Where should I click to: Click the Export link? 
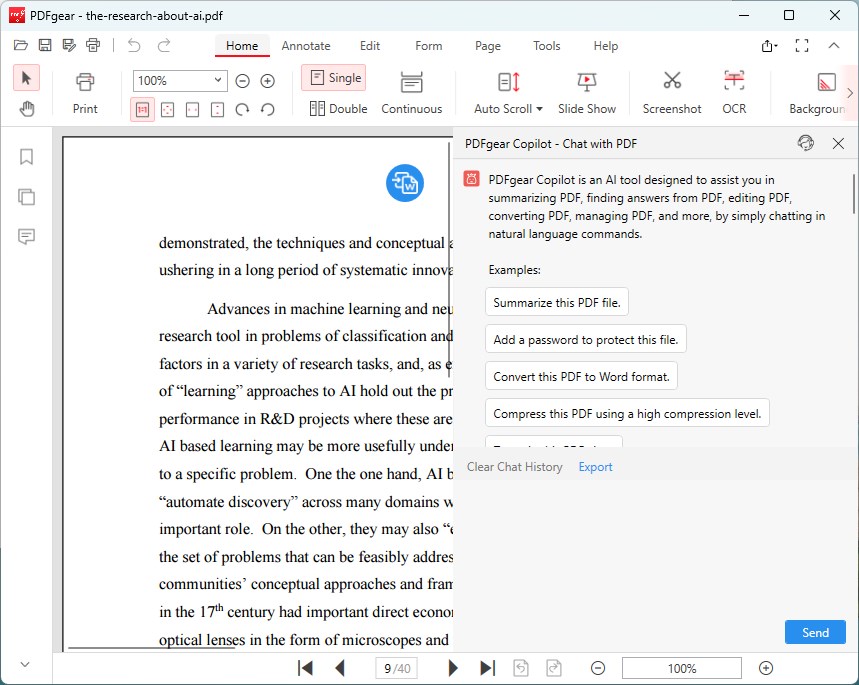click(595, 467)
